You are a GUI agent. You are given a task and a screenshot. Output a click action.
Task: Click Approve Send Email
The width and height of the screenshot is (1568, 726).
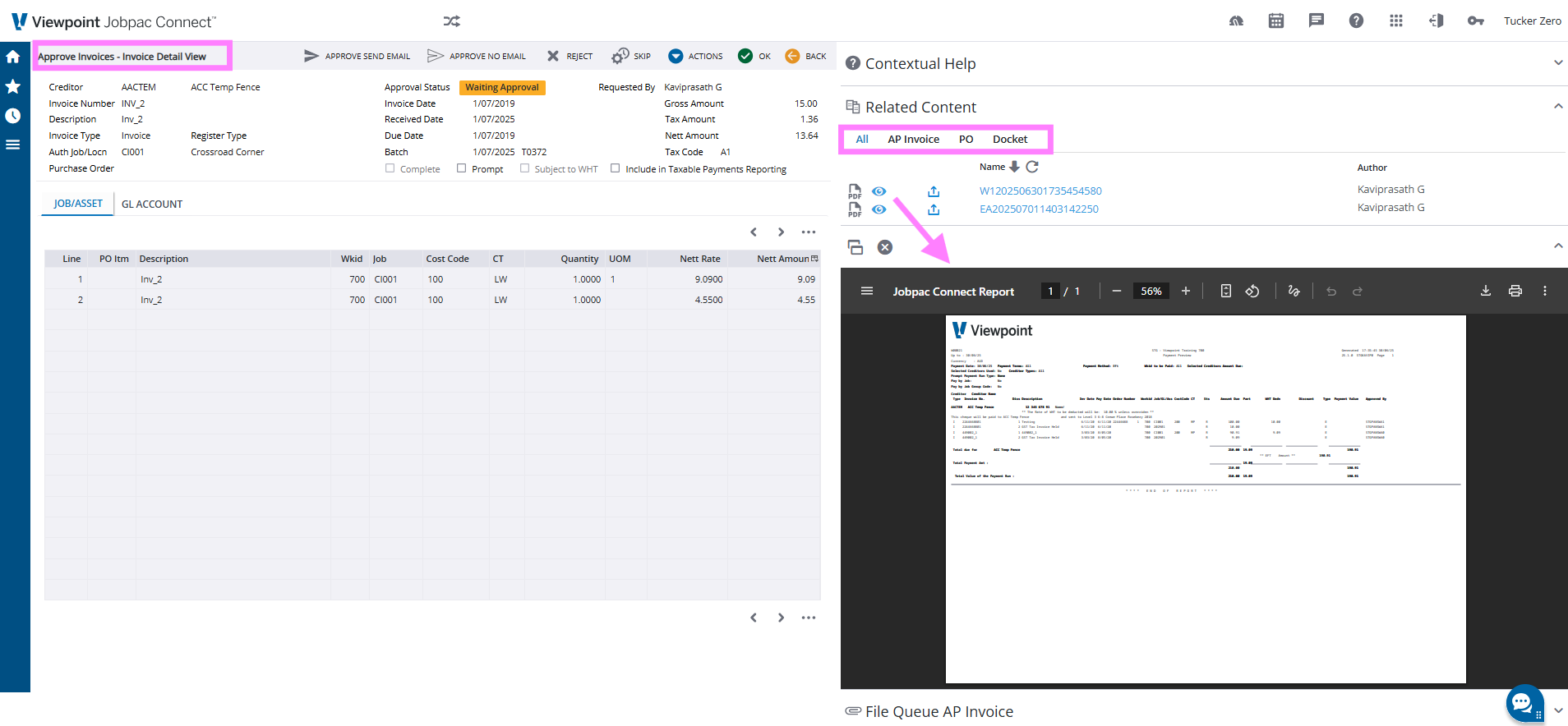(357, 56)
